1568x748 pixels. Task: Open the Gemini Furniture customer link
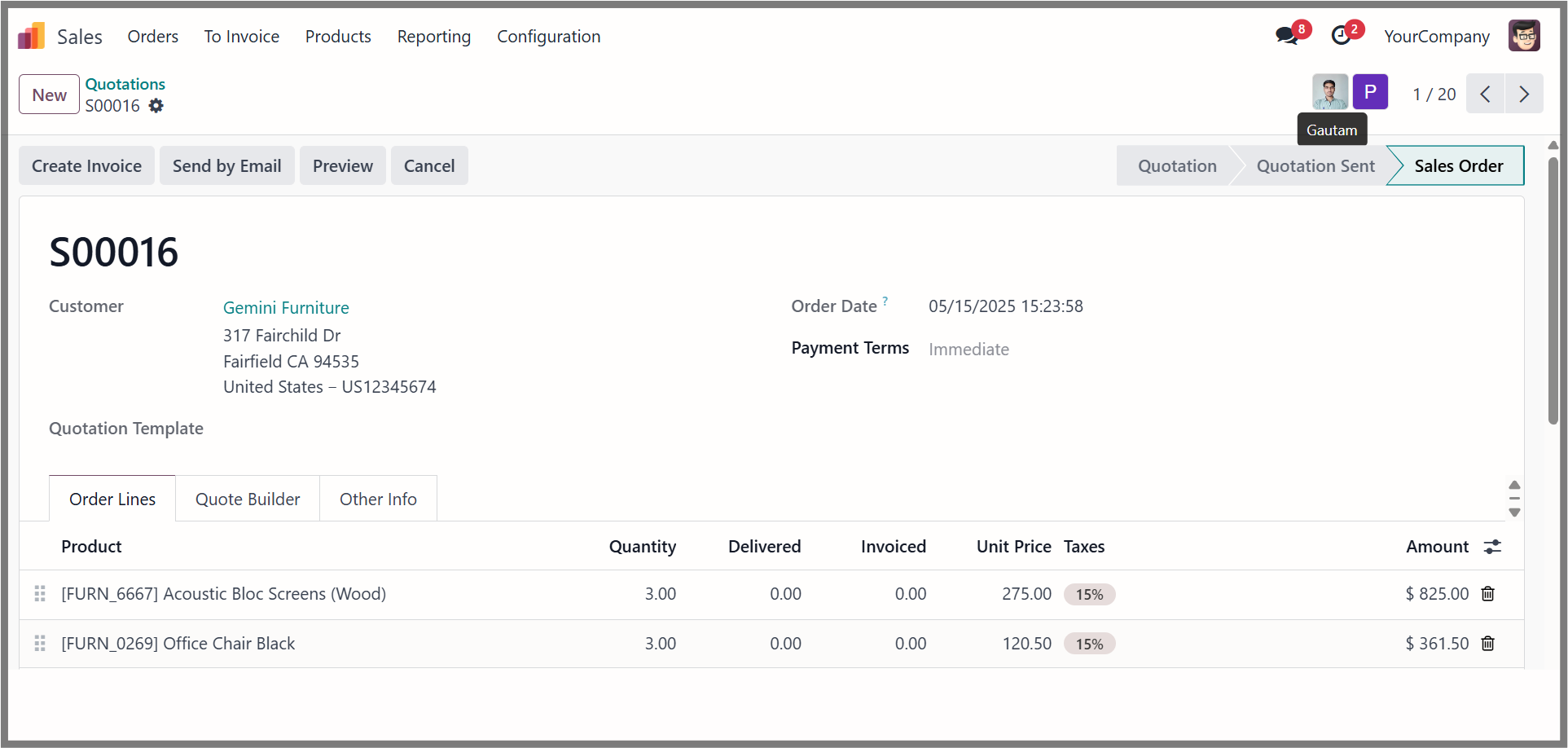[286, 308]
